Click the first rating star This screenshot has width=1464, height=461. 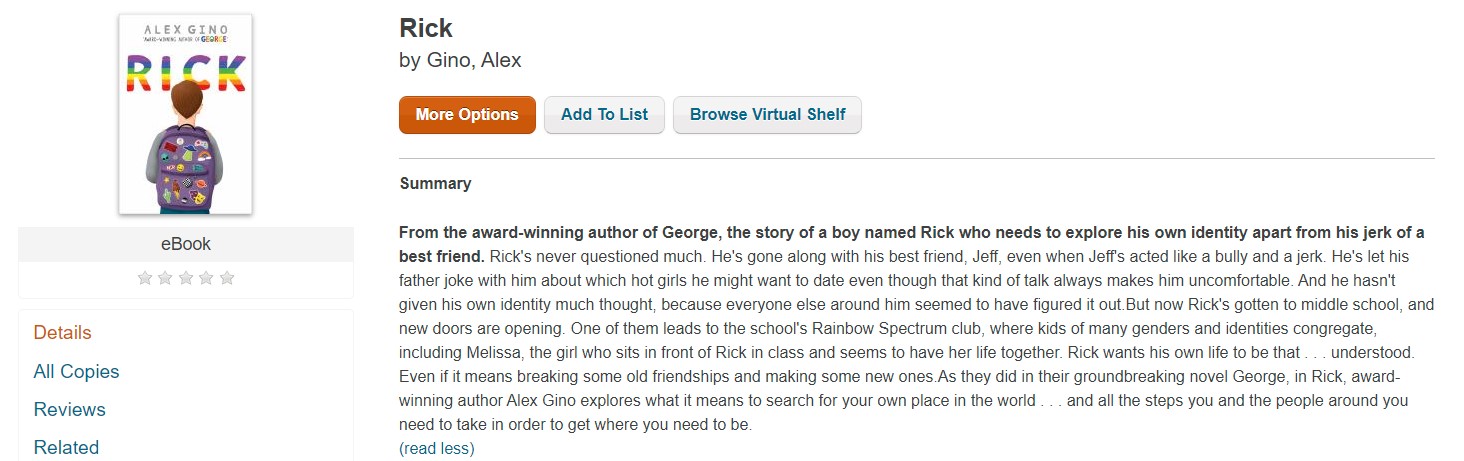(x=145, y=278)
